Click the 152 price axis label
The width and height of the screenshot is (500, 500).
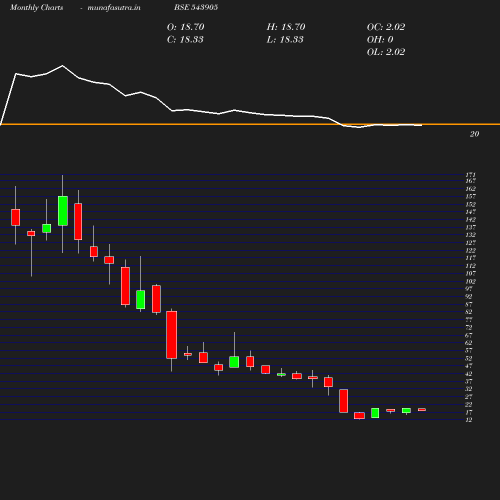coord(471,204)
